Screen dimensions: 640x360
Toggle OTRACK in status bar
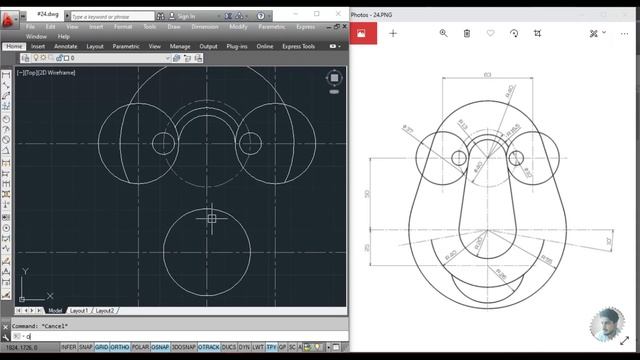[x=209, y=347]
